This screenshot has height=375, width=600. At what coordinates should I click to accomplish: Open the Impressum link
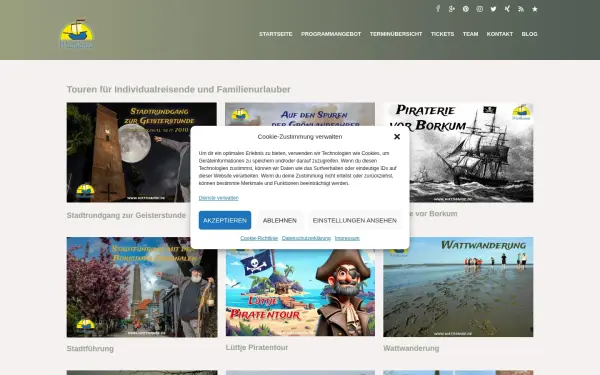point(347,238)
